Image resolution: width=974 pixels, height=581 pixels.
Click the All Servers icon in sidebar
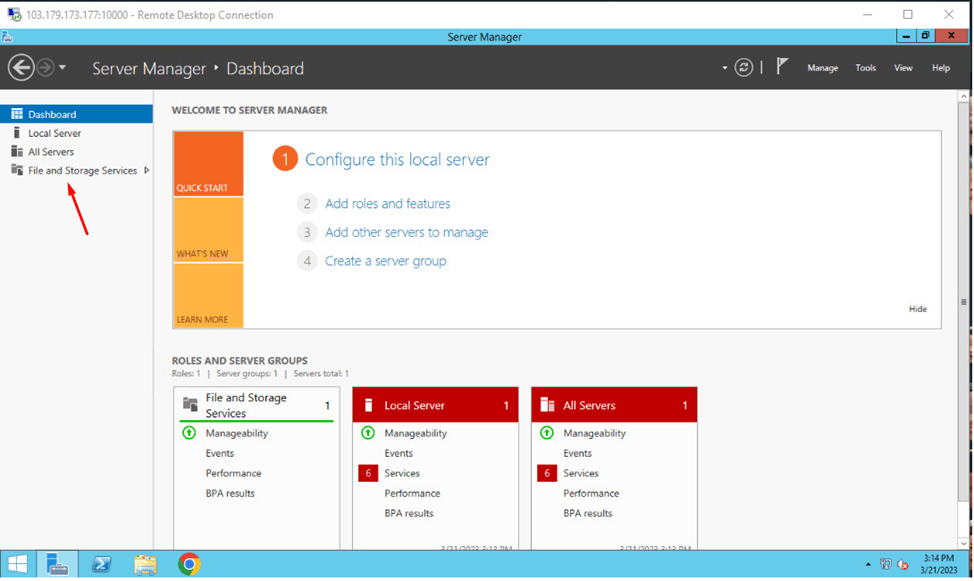pos(17,152)
